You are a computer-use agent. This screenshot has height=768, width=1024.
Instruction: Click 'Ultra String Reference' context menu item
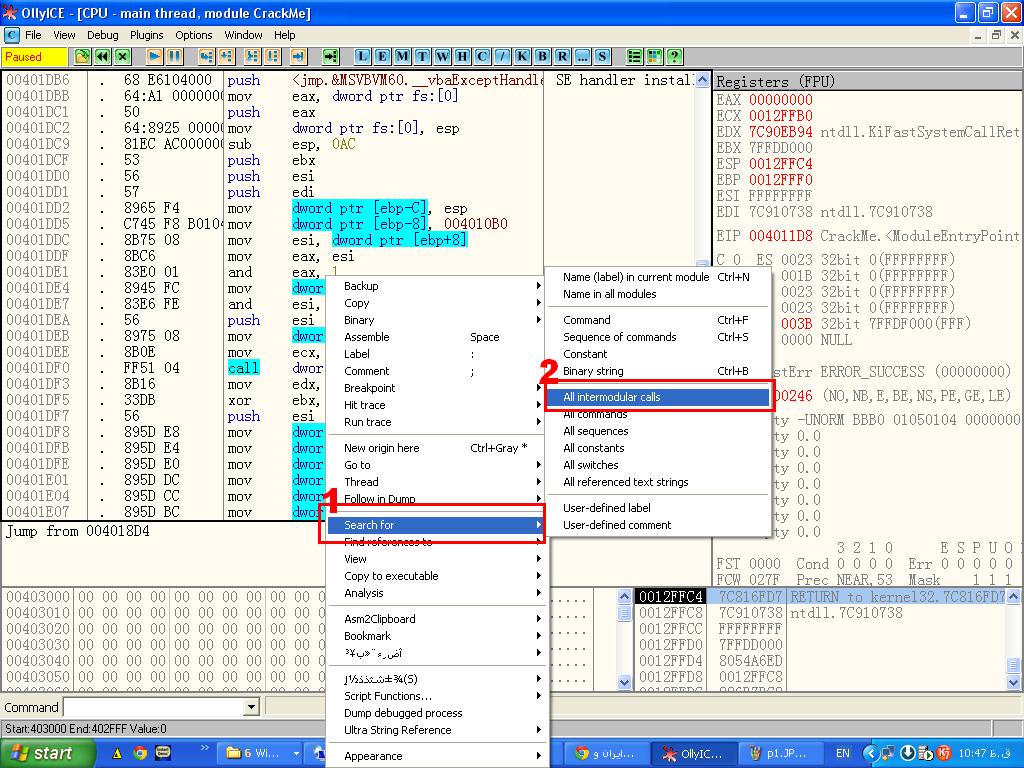click(x=398, y=730)
